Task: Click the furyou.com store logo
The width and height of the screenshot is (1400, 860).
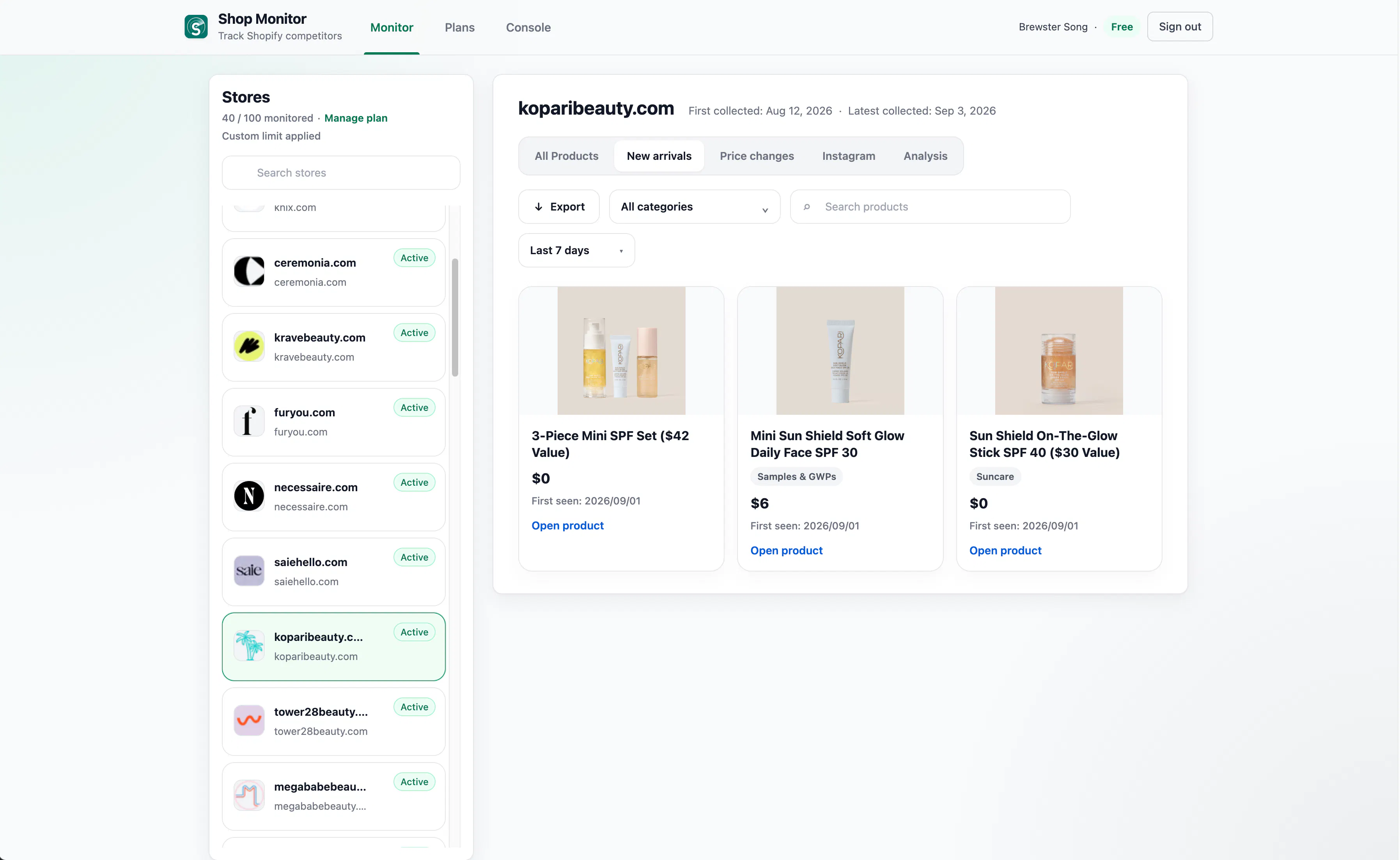Action: 249,421
